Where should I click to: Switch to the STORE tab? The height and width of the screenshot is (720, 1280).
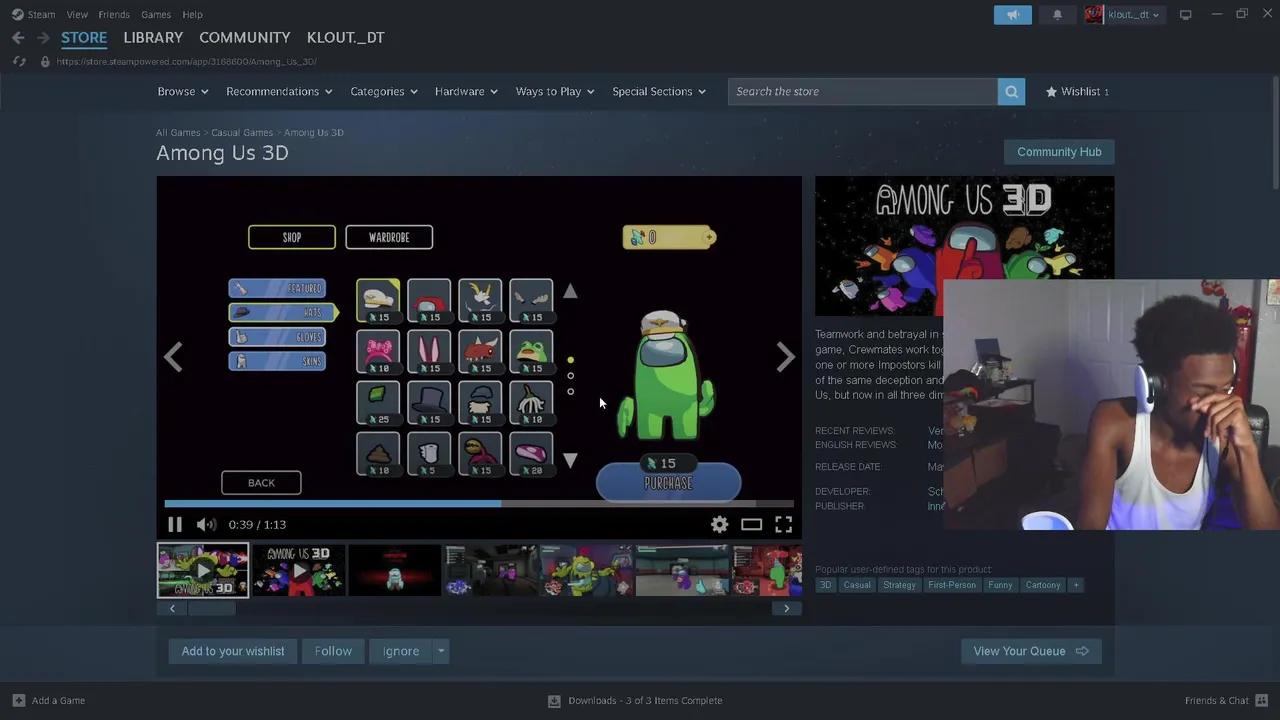click(x=84, y=37)
